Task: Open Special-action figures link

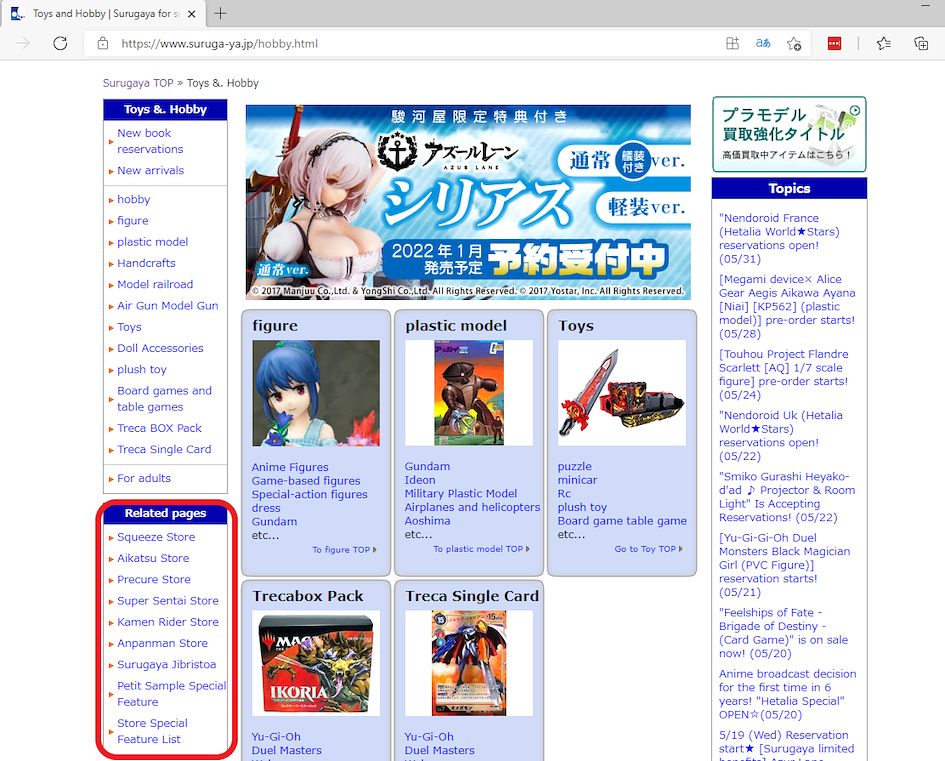Action: coord(309,495)
